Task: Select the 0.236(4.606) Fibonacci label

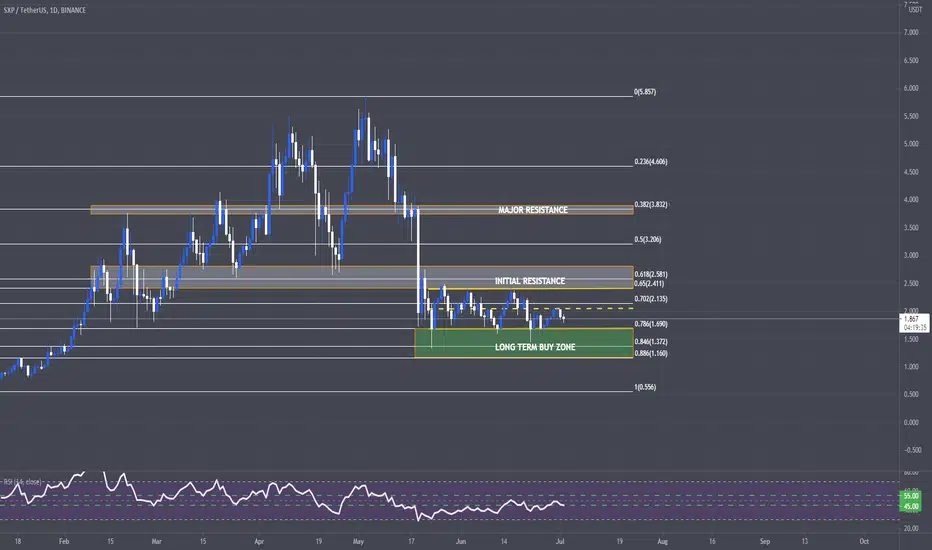Action: click(651, 162)
